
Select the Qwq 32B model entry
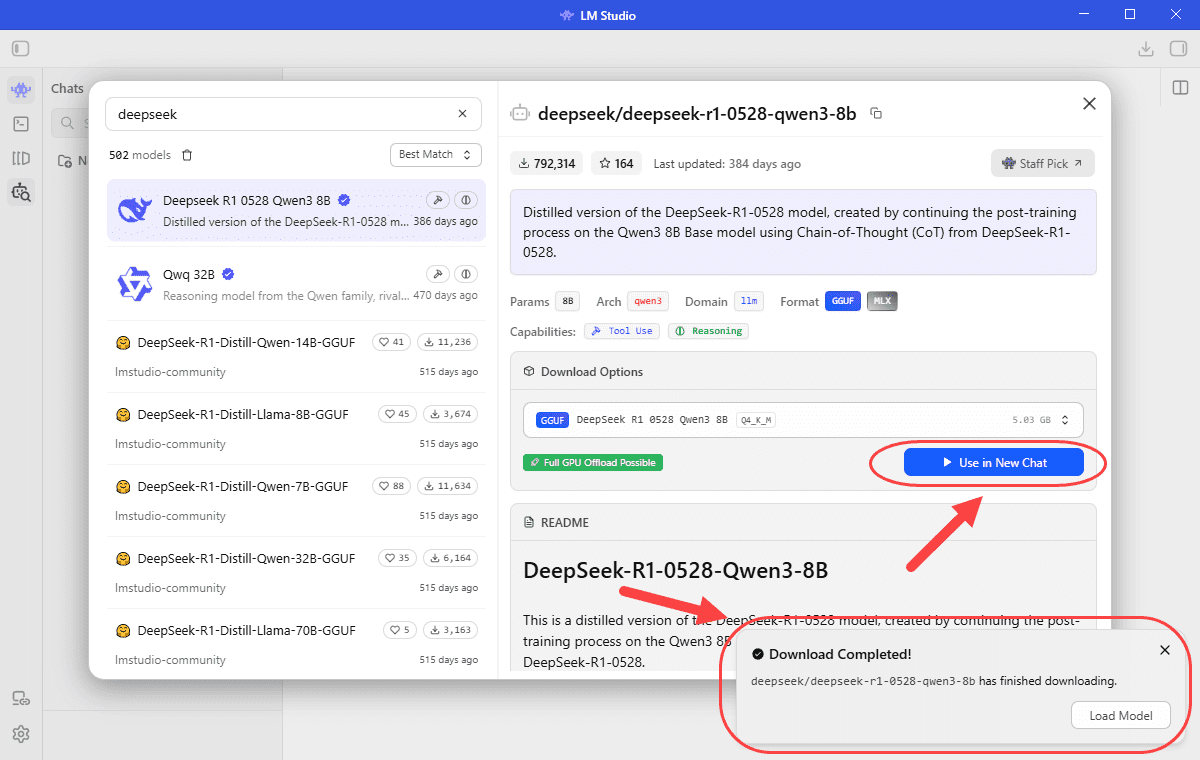297,284
